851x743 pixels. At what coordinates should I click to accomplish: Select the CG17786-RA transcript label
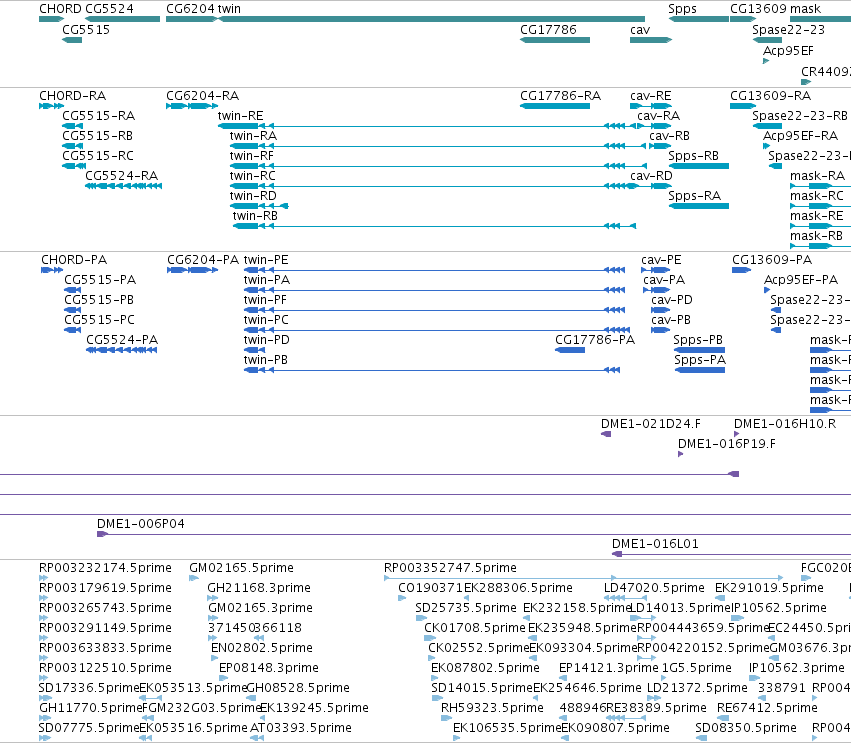point(561,96)
